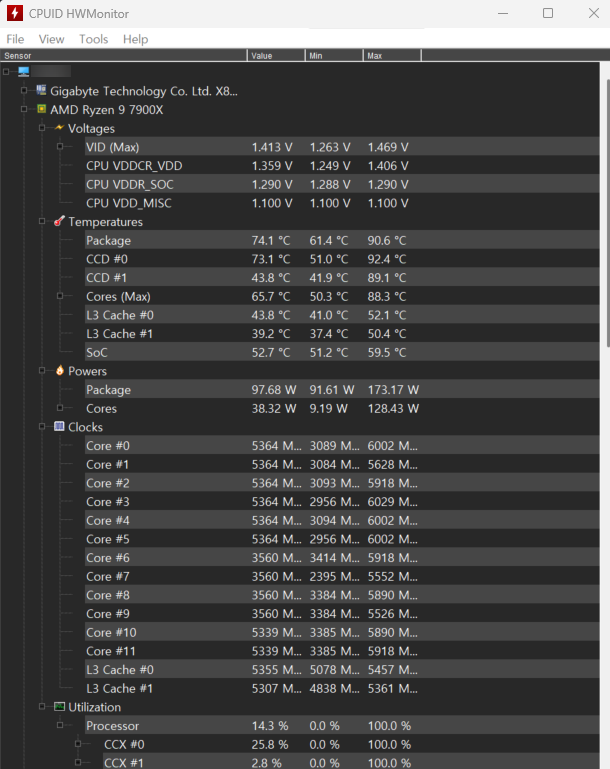610x769 pixels.
Task: Click the Sensor column header
Action: click(124, 55)
